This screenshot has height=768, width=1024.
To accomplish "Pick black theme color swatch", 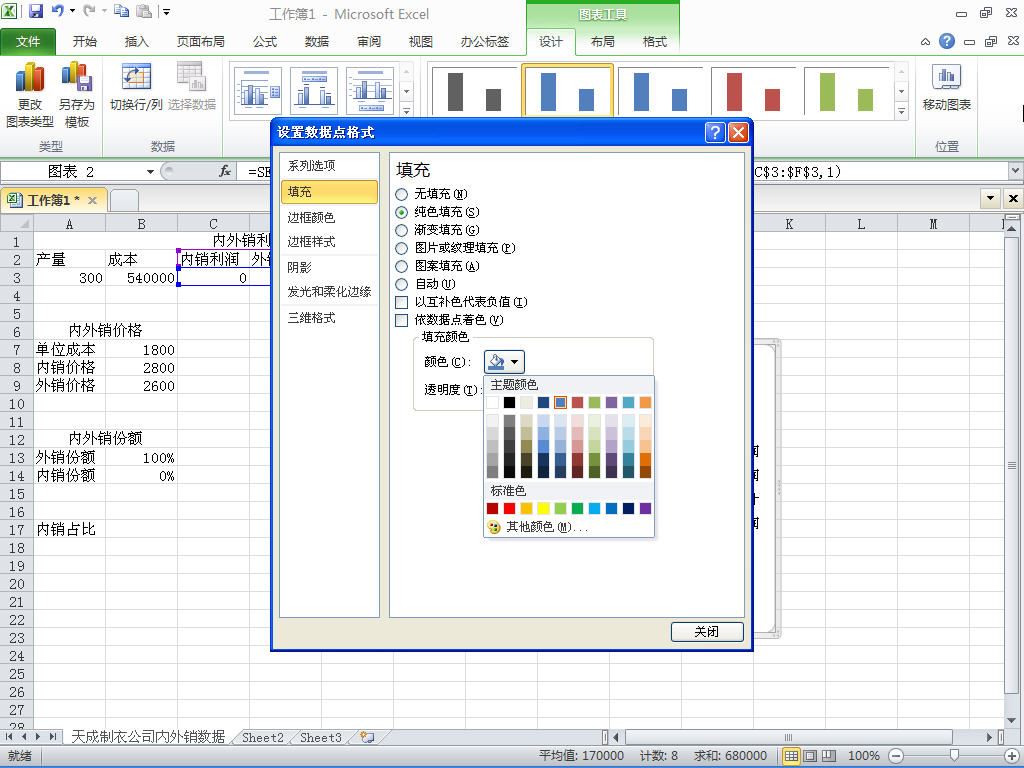I will 509,402.
